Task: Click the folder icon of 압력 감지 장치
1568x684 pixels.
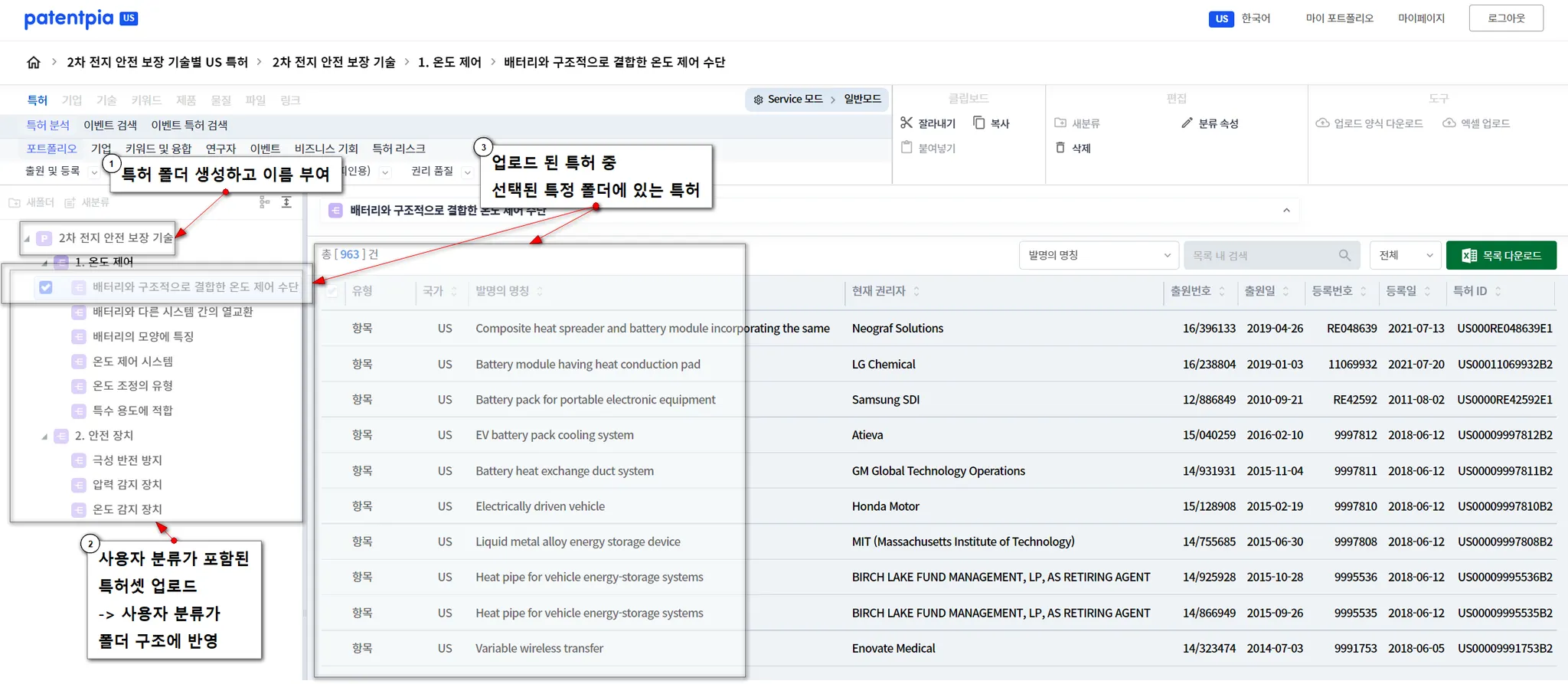Action: pyautogui.click(x=78, y=485)
